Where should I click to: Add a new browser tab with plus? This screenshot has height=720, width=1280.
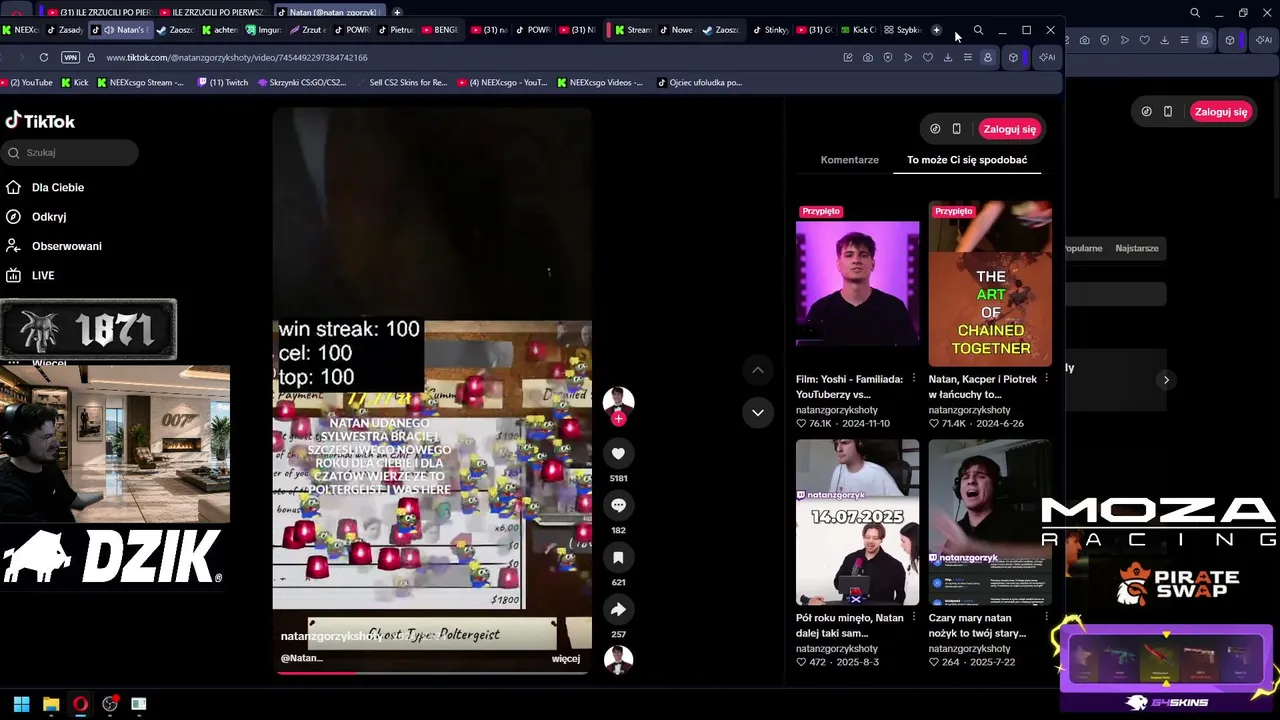pyautogui.click(x=936, y=30)
